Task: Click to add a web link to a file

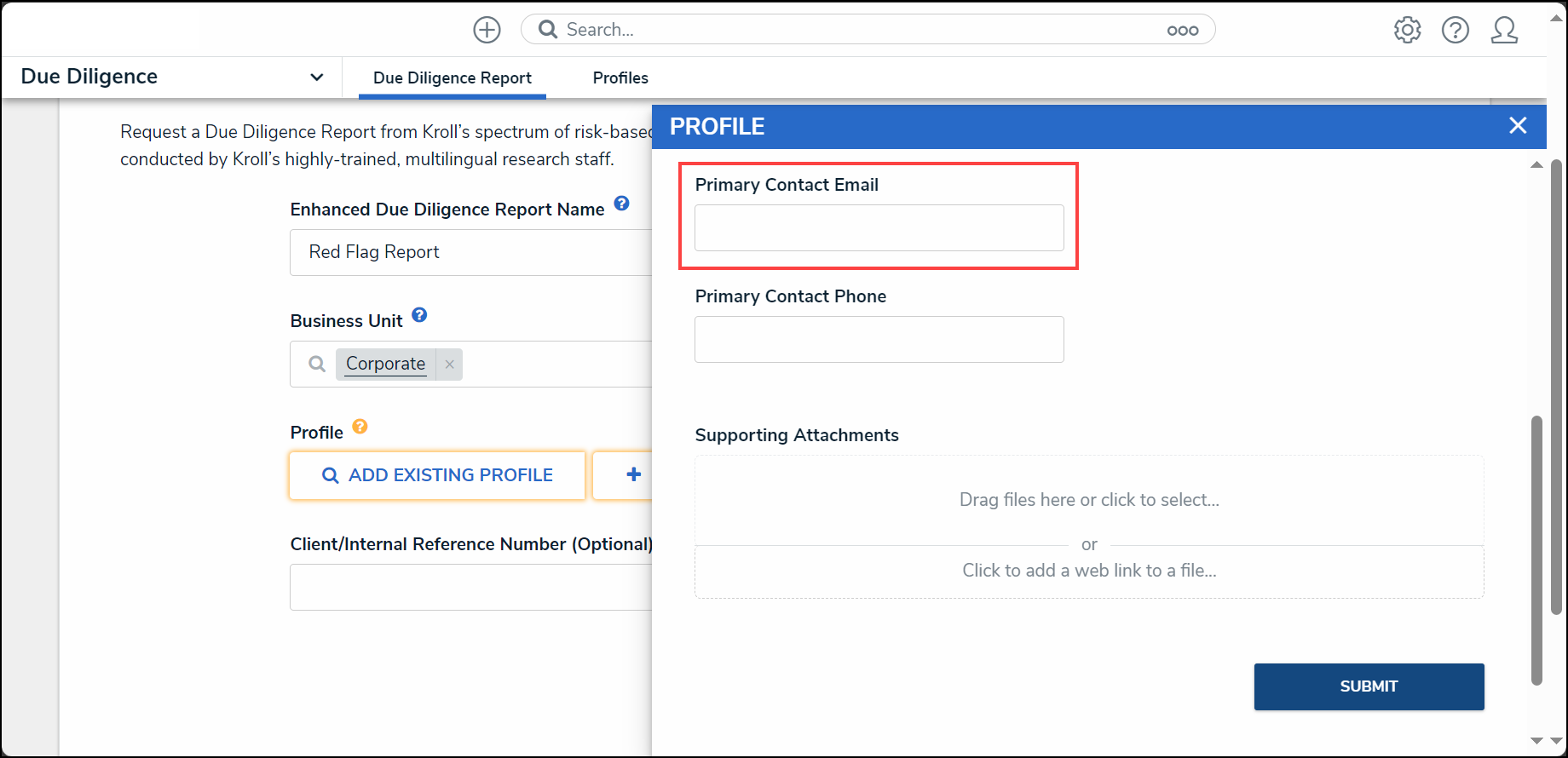Action: point(1089,571)
